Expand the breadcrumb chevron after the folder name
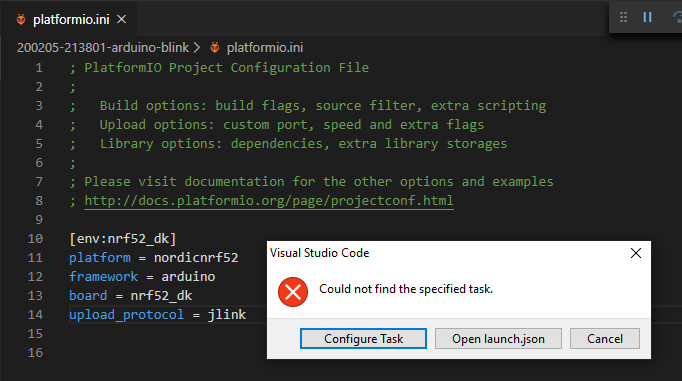 (x=197, y=47)
